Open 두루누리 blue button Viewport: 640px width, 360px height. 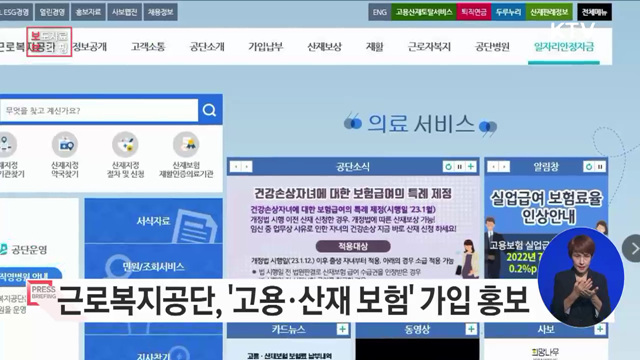(x=508, y=12)
